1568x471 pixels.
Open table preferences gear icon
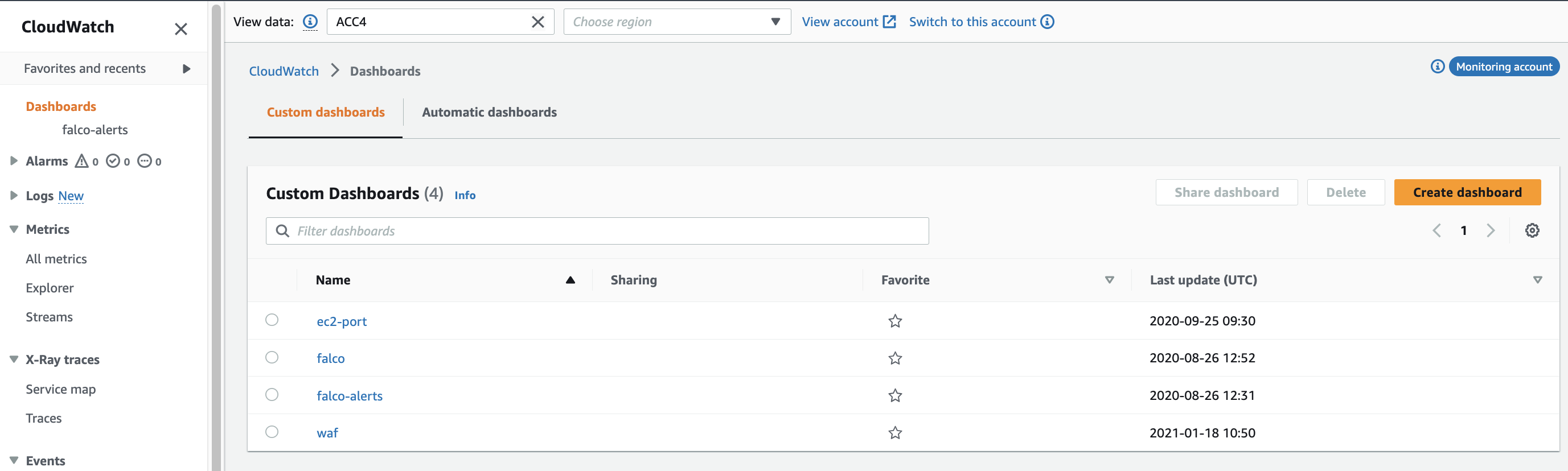coord(1532,230)
